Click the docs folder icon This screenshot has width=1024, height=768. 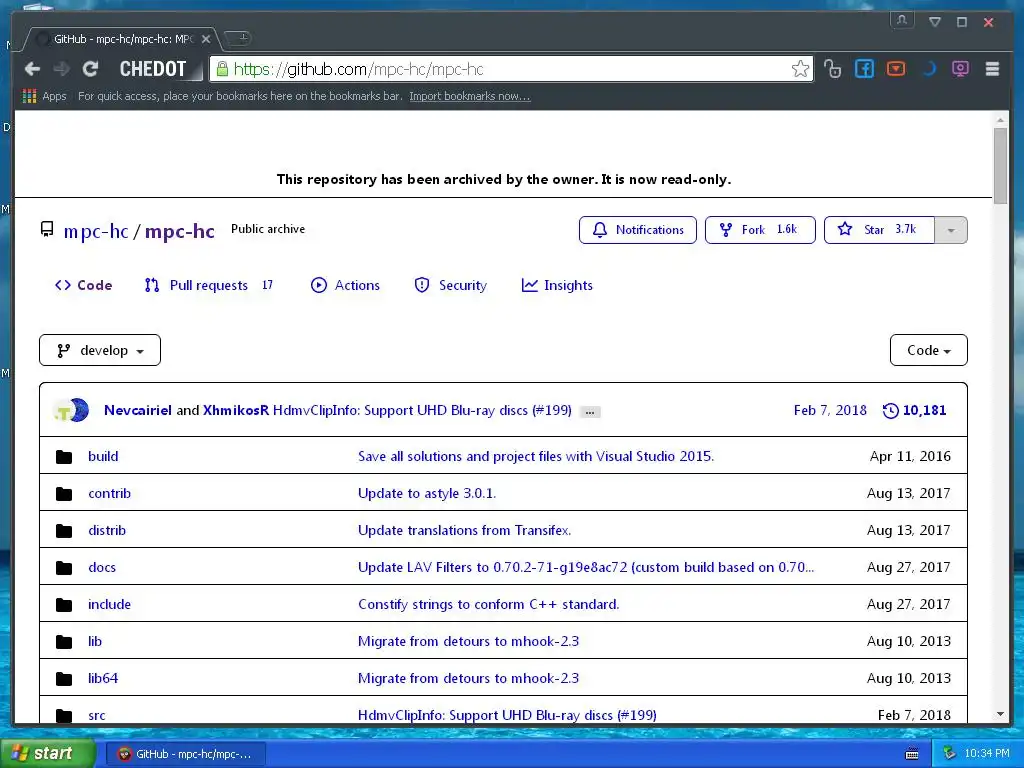(64, 568)
